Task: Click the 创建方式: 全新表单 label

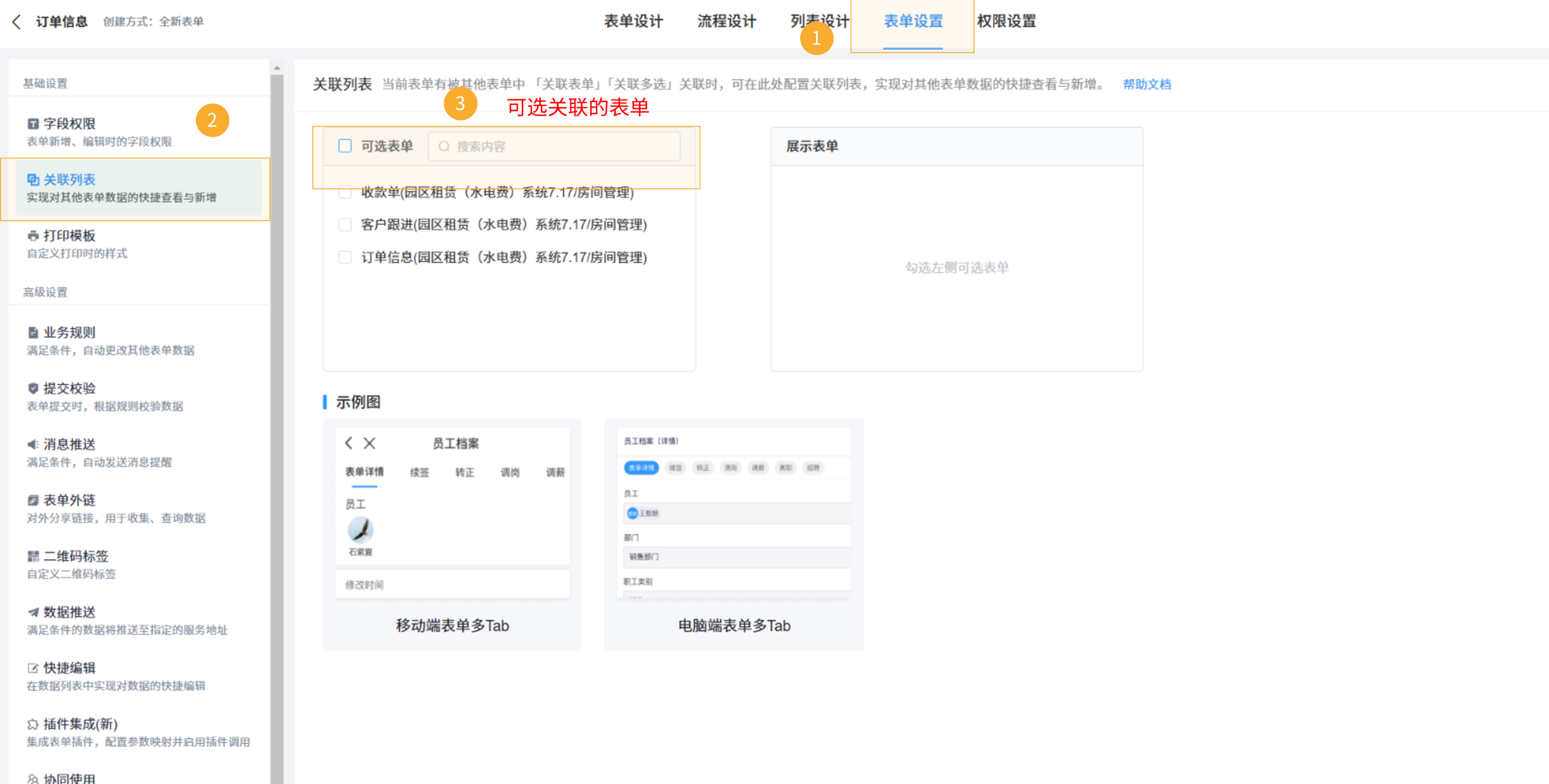Action: [x=153, y=21]
